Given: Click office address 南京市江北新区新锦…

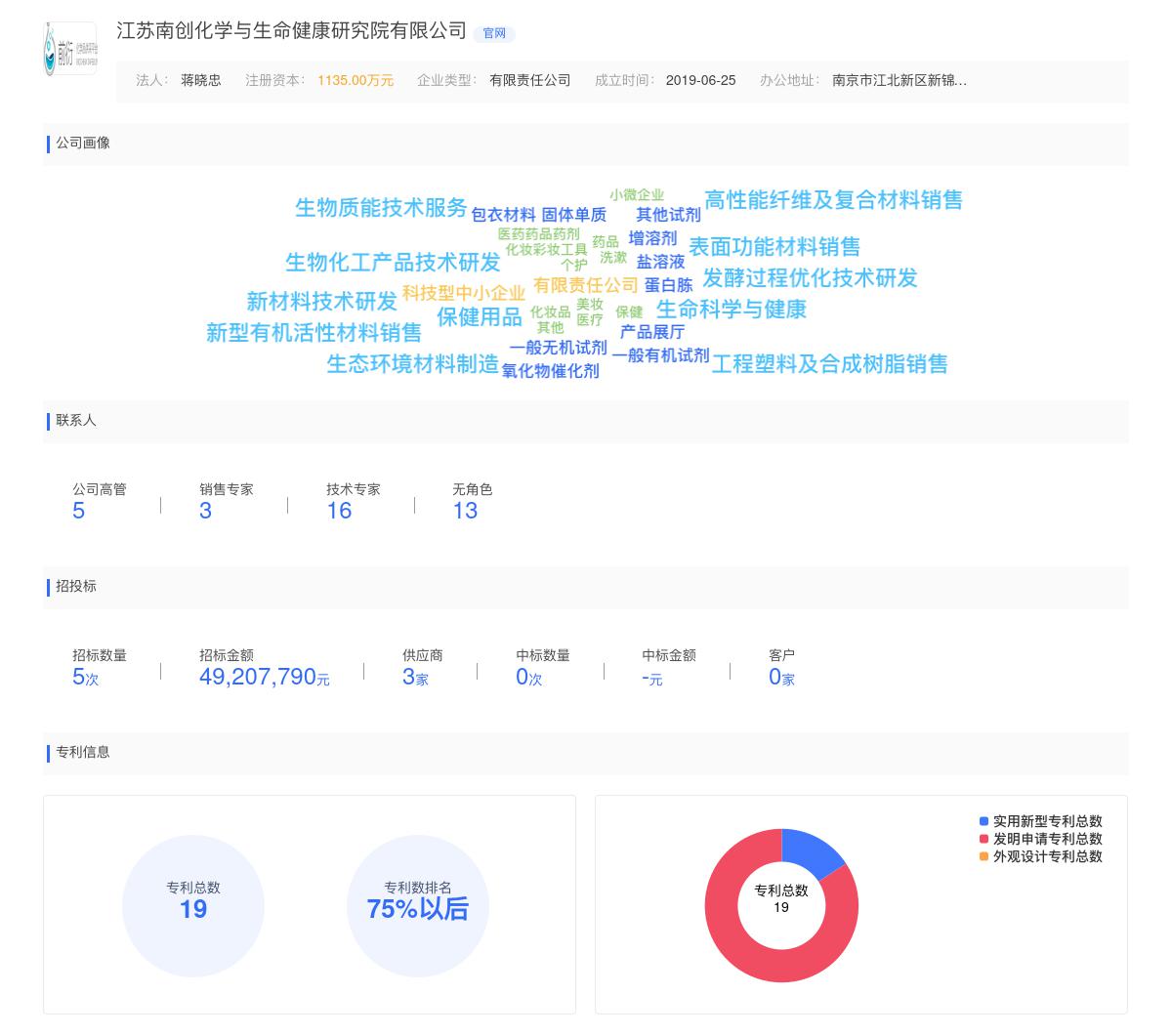Looking at the screenshot, I should click(x=900, y=80).
